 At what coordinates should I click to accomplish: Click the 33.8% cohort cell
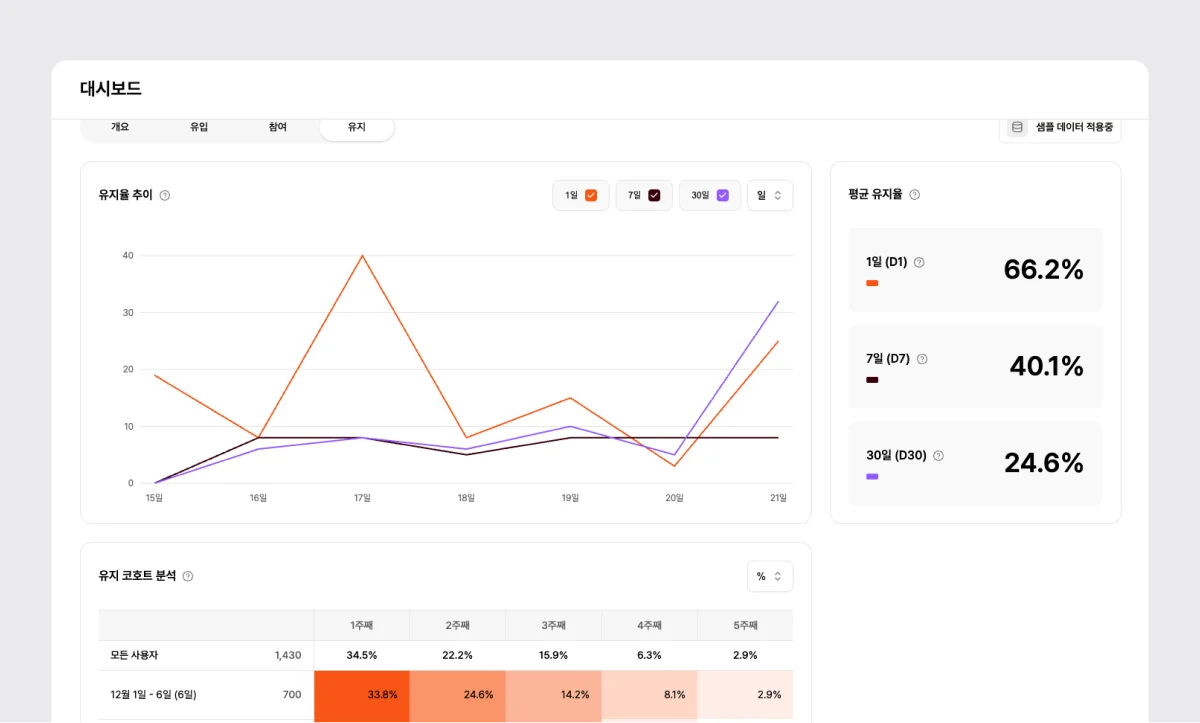pyautogui.click(x=362, y=695)
